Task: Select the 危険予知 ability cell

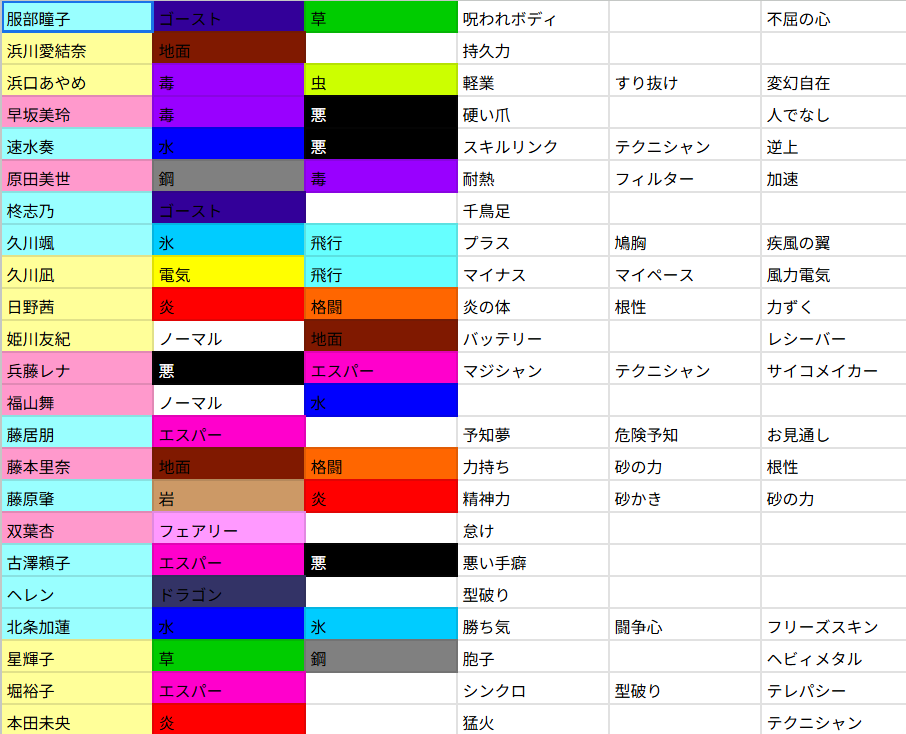Action: point(685,434)
